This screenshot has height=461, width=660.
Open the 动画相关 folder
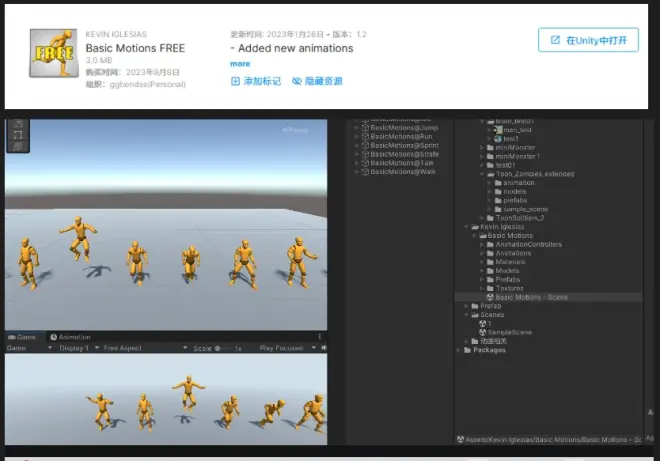click(x=489, y=341)
